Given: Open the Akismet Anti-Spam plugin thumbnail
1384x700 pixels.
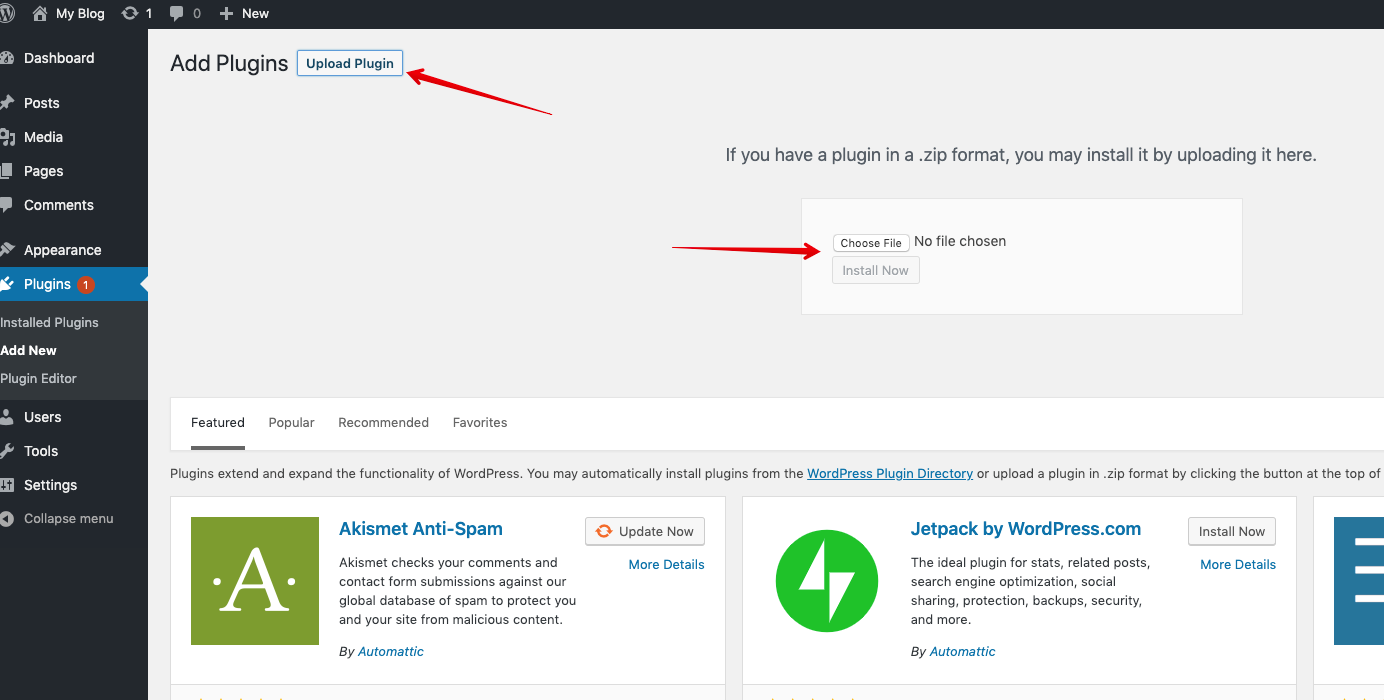Looking at the screenshot, I should coord(255,581).
